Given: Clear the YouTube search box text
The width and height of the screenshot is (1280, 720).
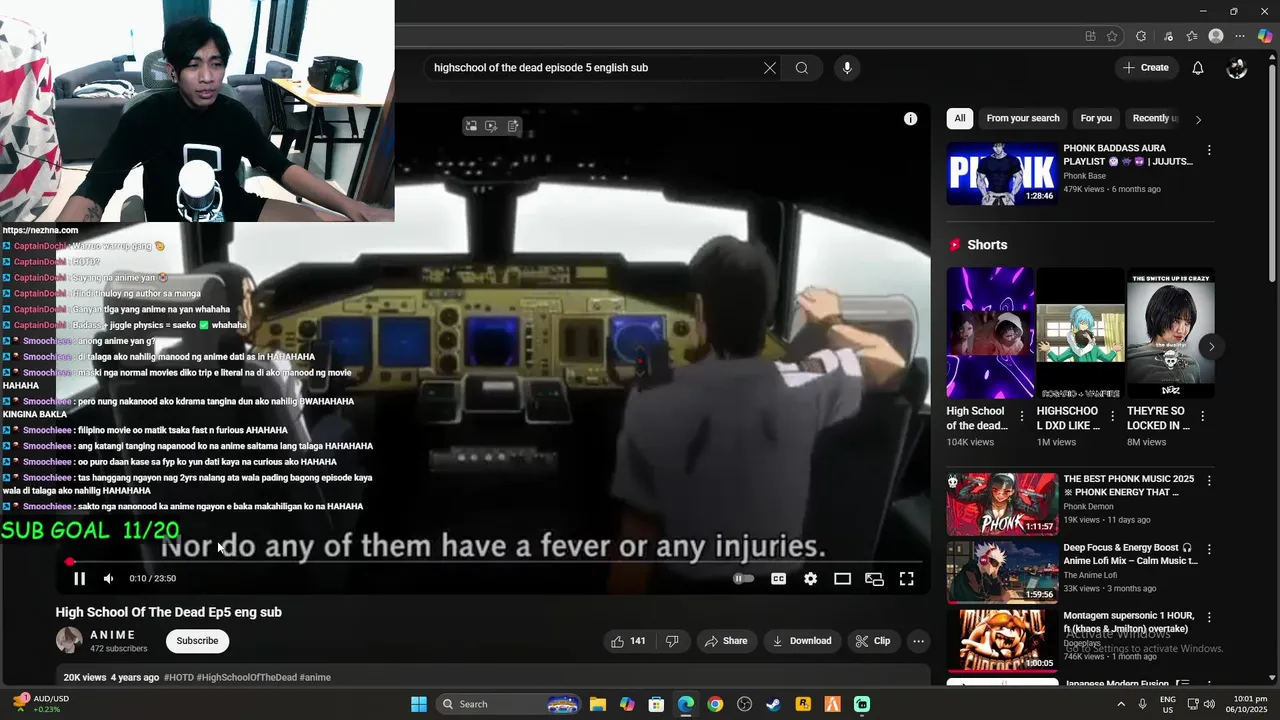Looking at the screenshot, I should 770,68.
